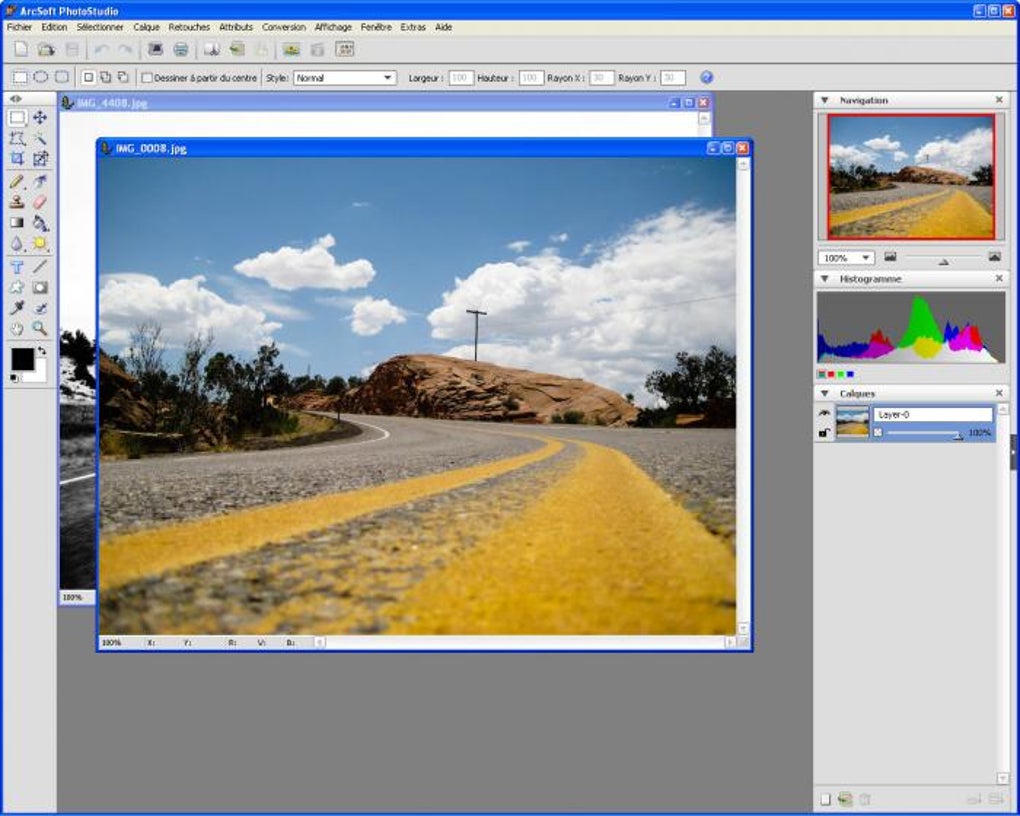Click the black foreground color swatch
Viewport: 1020px width, 816px height.
(x=21, y=358)
